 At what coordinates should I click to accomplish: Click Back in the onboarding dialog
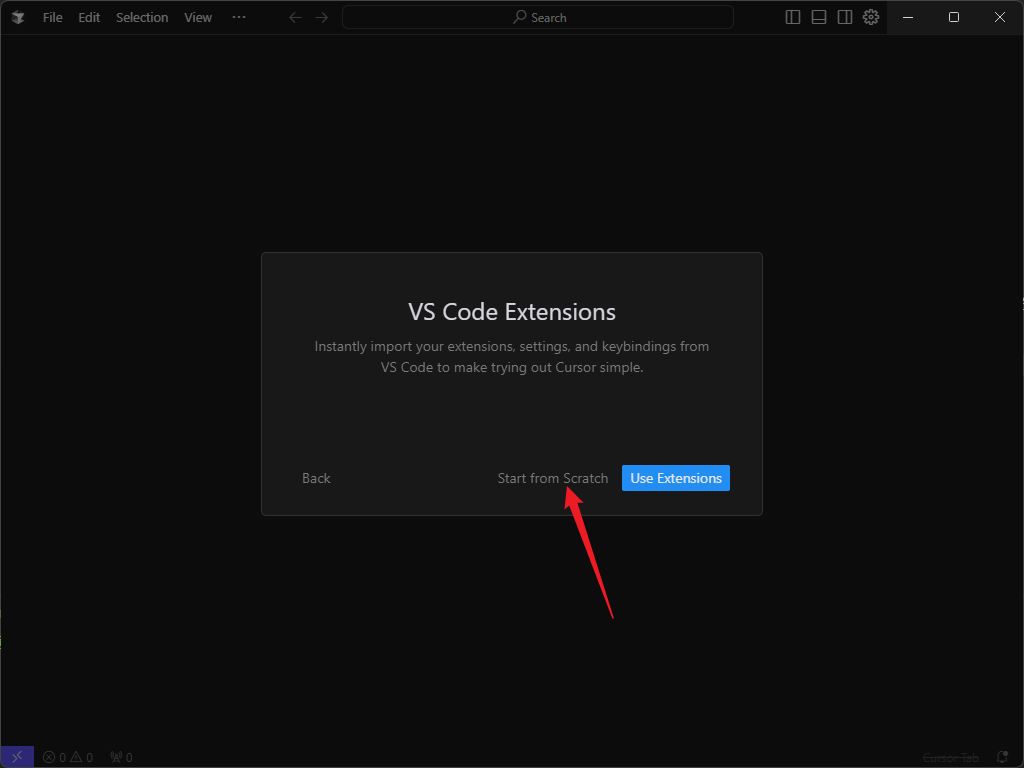(x=316, y=479)
